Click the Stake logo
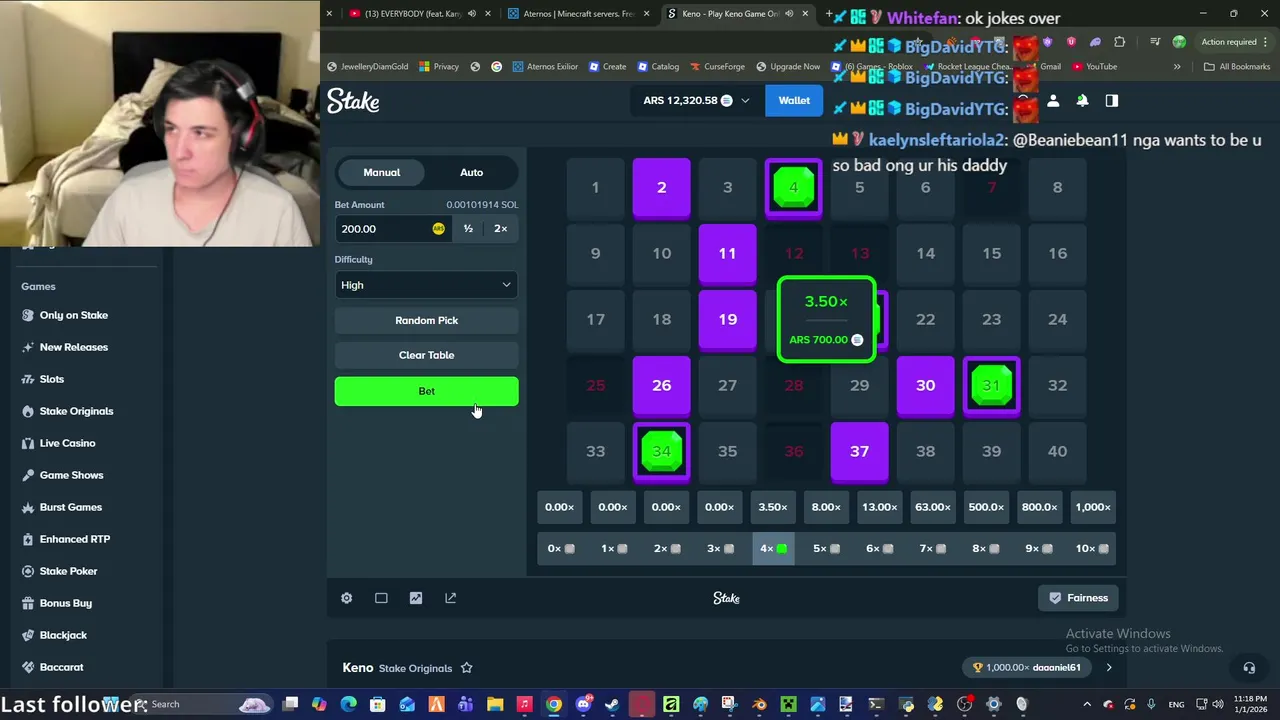 353,101
